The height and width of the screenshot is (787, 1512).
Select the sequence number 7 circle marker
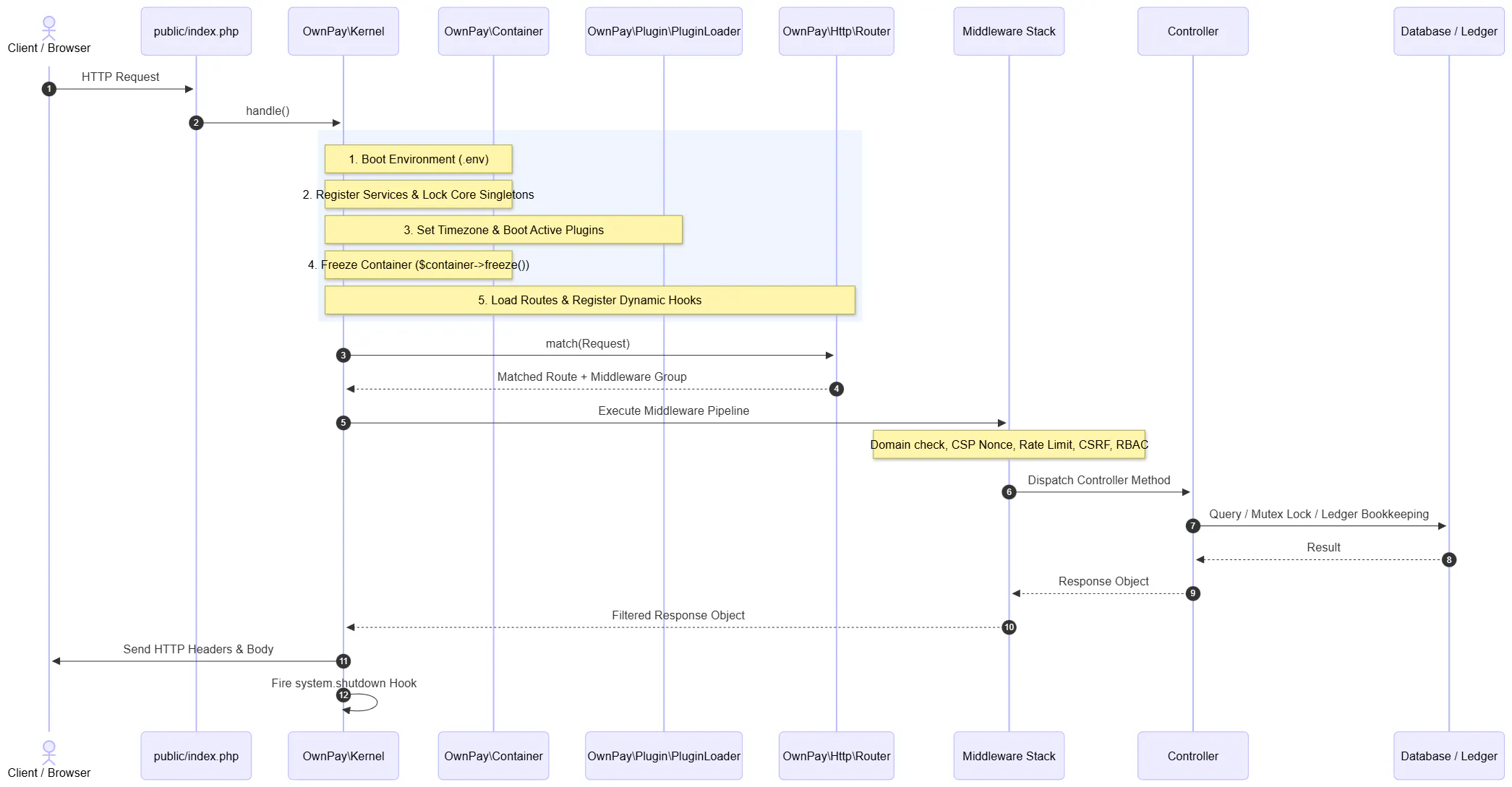coord(1193,526)
